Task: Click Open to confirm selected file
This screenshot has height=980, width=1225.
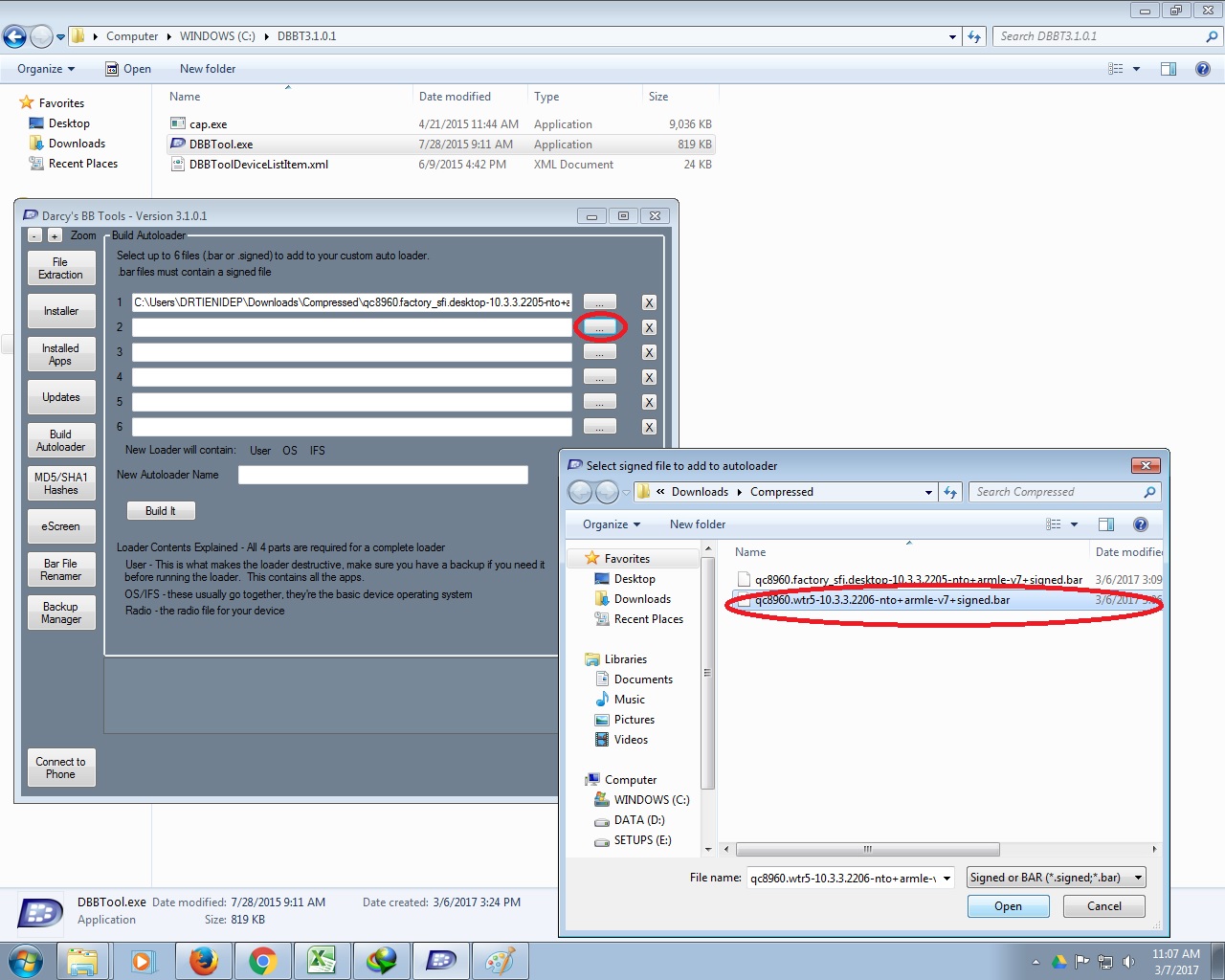Action: (x=1008, y=906)
